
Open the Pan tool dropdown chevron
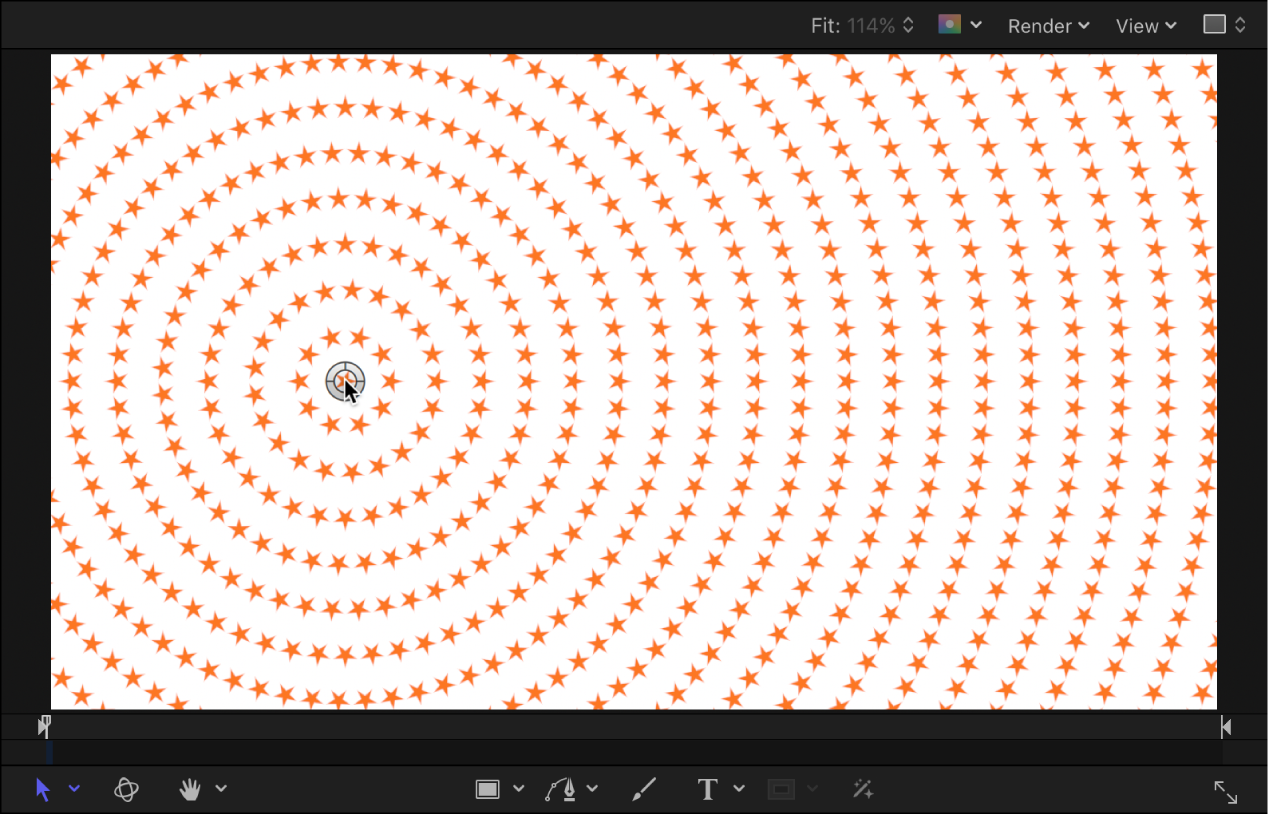(221, 789)
